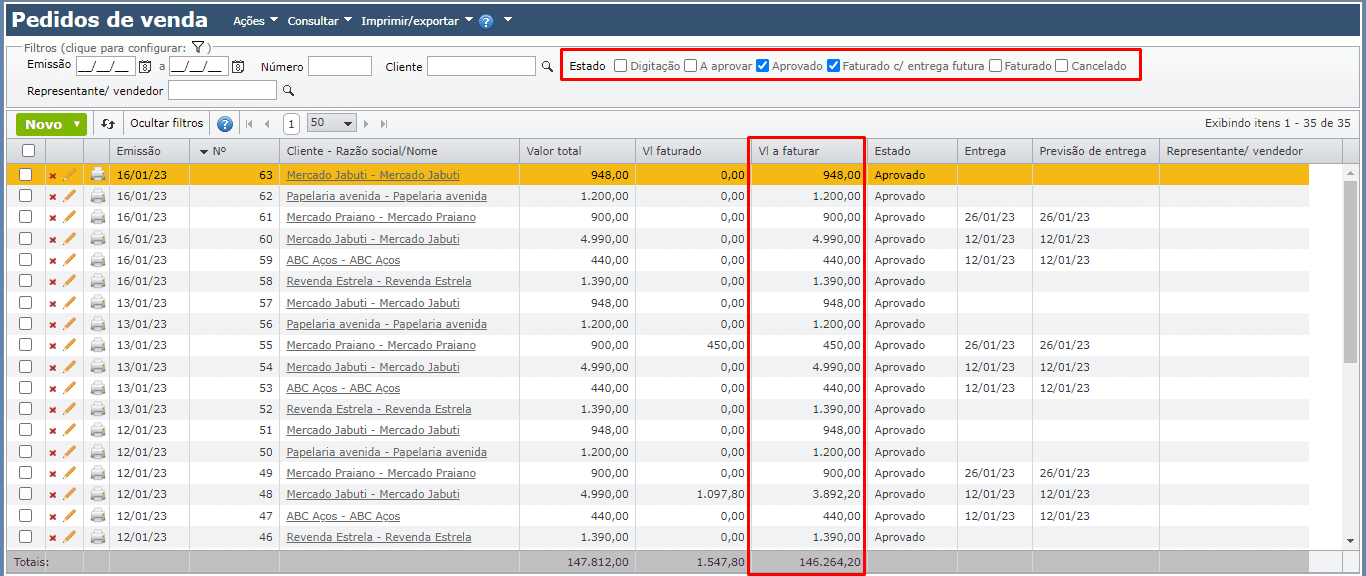Uncheck the Aprovado state filter
The image size is (1366, 576).
click(x=763, y=66)
